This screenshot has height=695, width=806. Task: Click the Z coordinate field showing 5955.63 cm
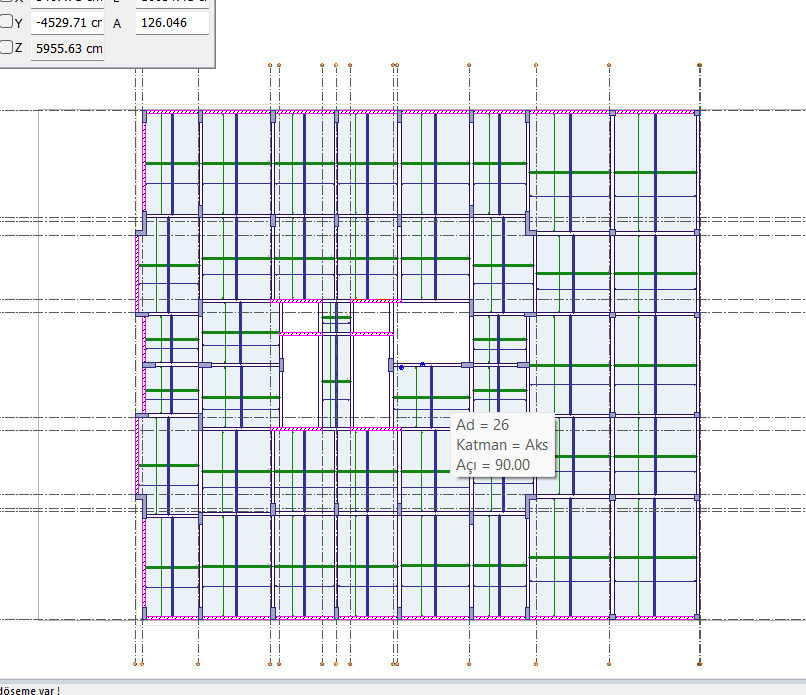67,48
